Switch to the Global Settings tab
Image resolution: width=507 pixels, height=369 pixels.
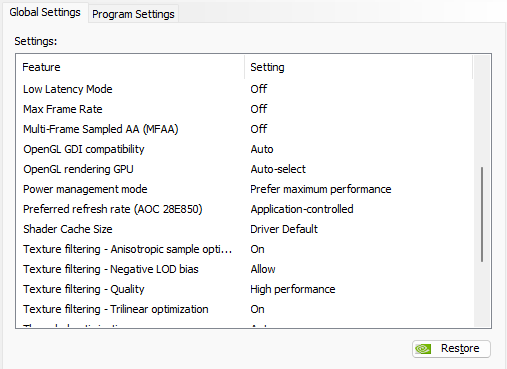point(45,13)
